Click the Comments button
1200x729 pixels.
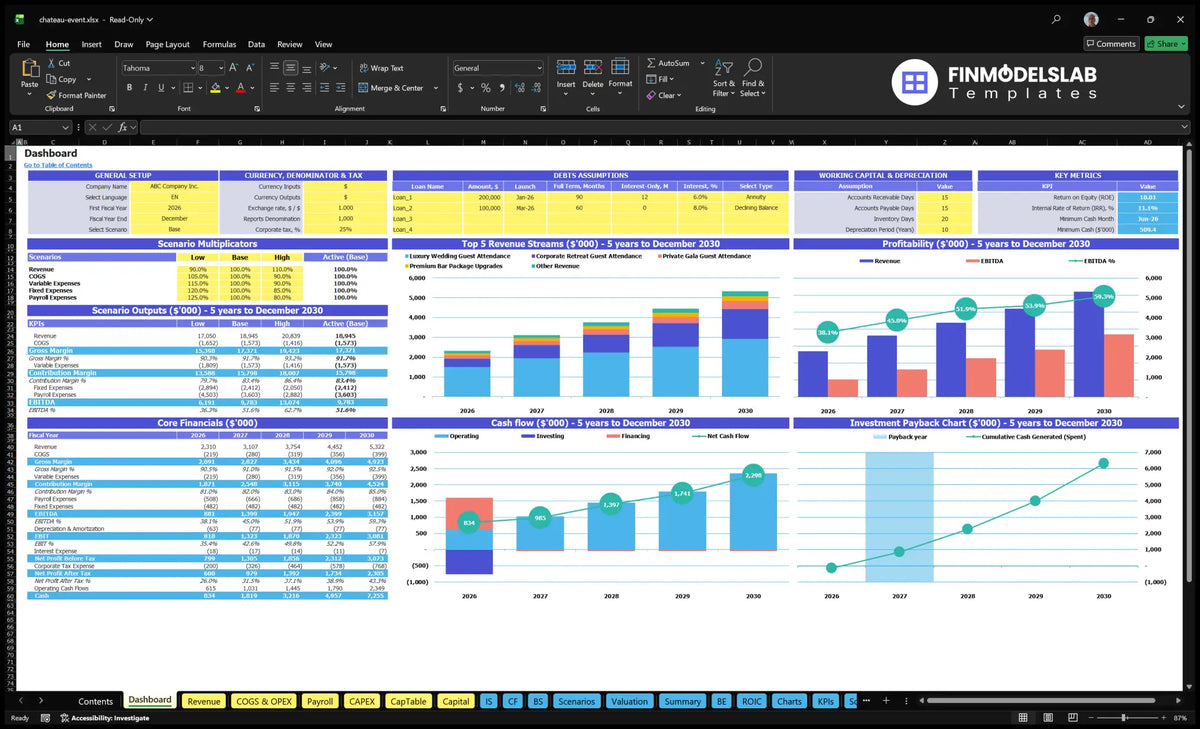(1111, 44)
